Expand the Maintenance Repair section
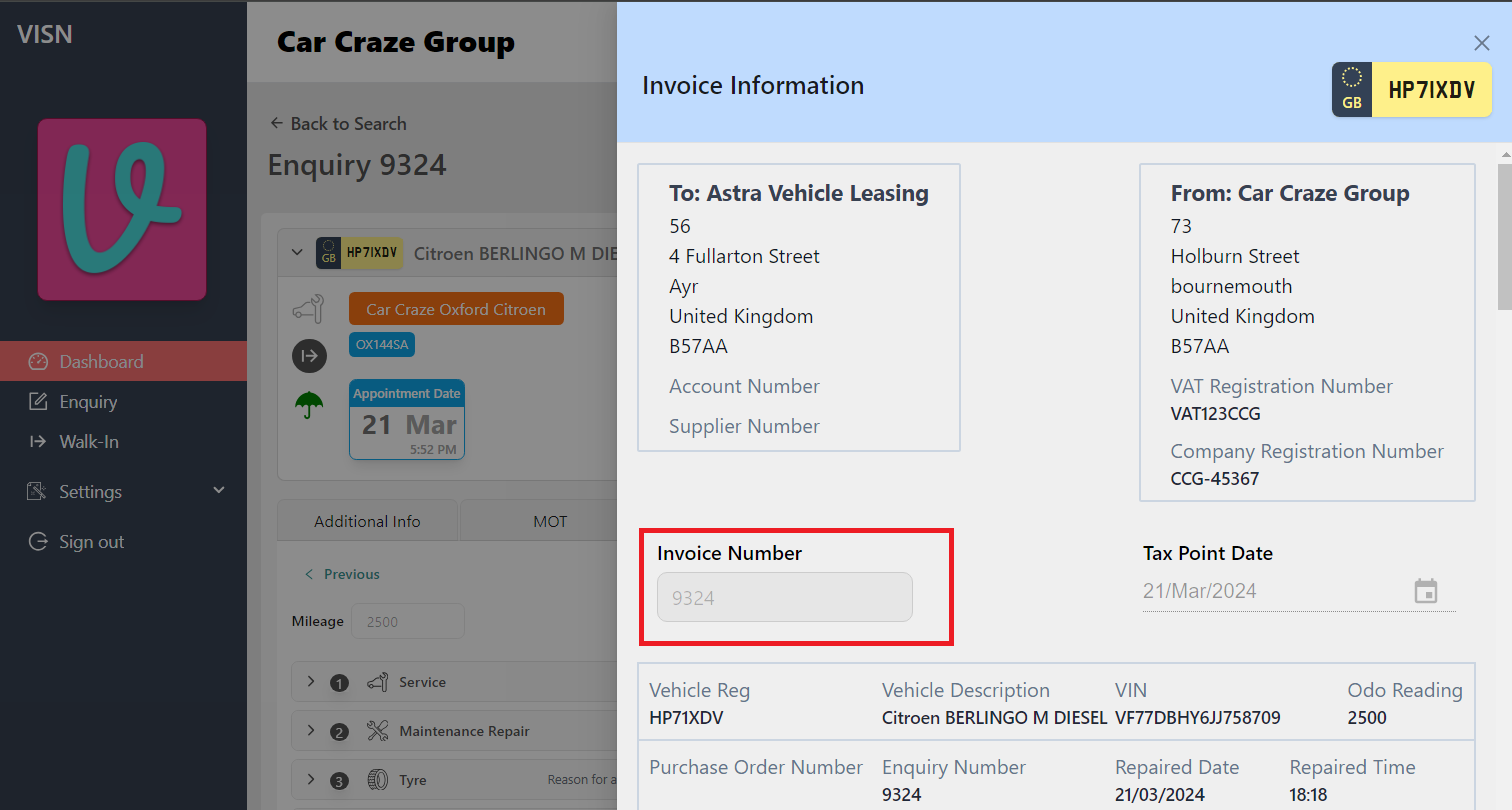The image size is (1512, 810). [x=311, y=730]
